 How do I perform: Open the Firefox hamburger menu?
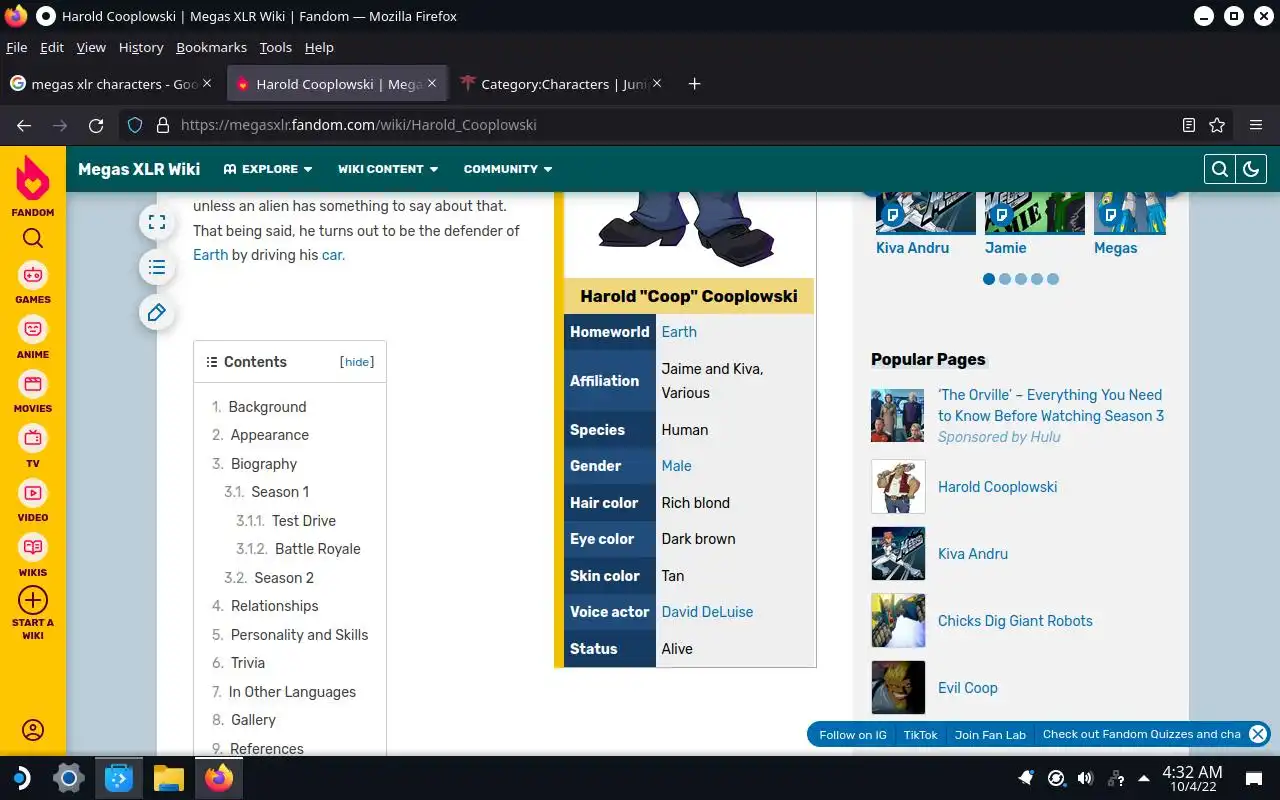[x=1256, y=125]
